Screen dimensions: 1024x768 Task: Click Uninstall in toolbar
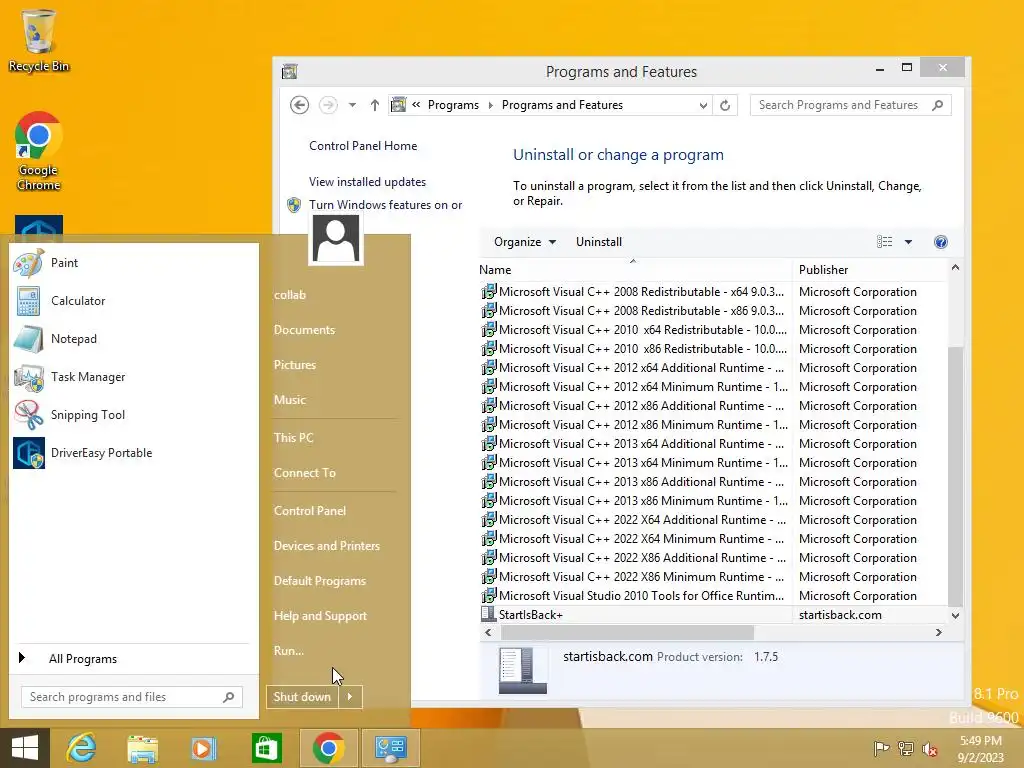(599, 242)
